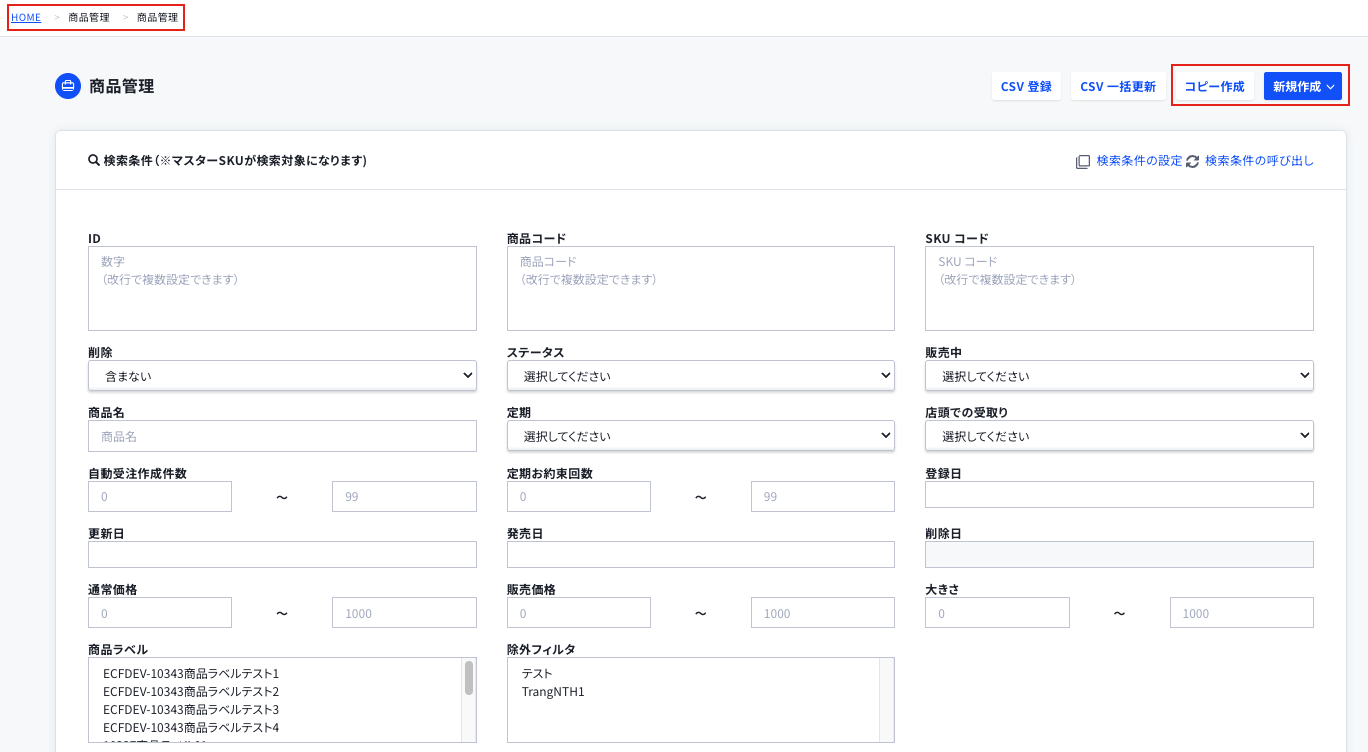Click the 販売価格 maximum field

(823, 613)
